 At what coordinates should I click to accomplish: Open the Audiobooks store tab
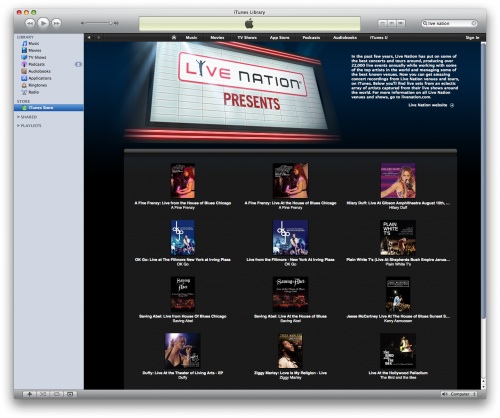(345, 38)
